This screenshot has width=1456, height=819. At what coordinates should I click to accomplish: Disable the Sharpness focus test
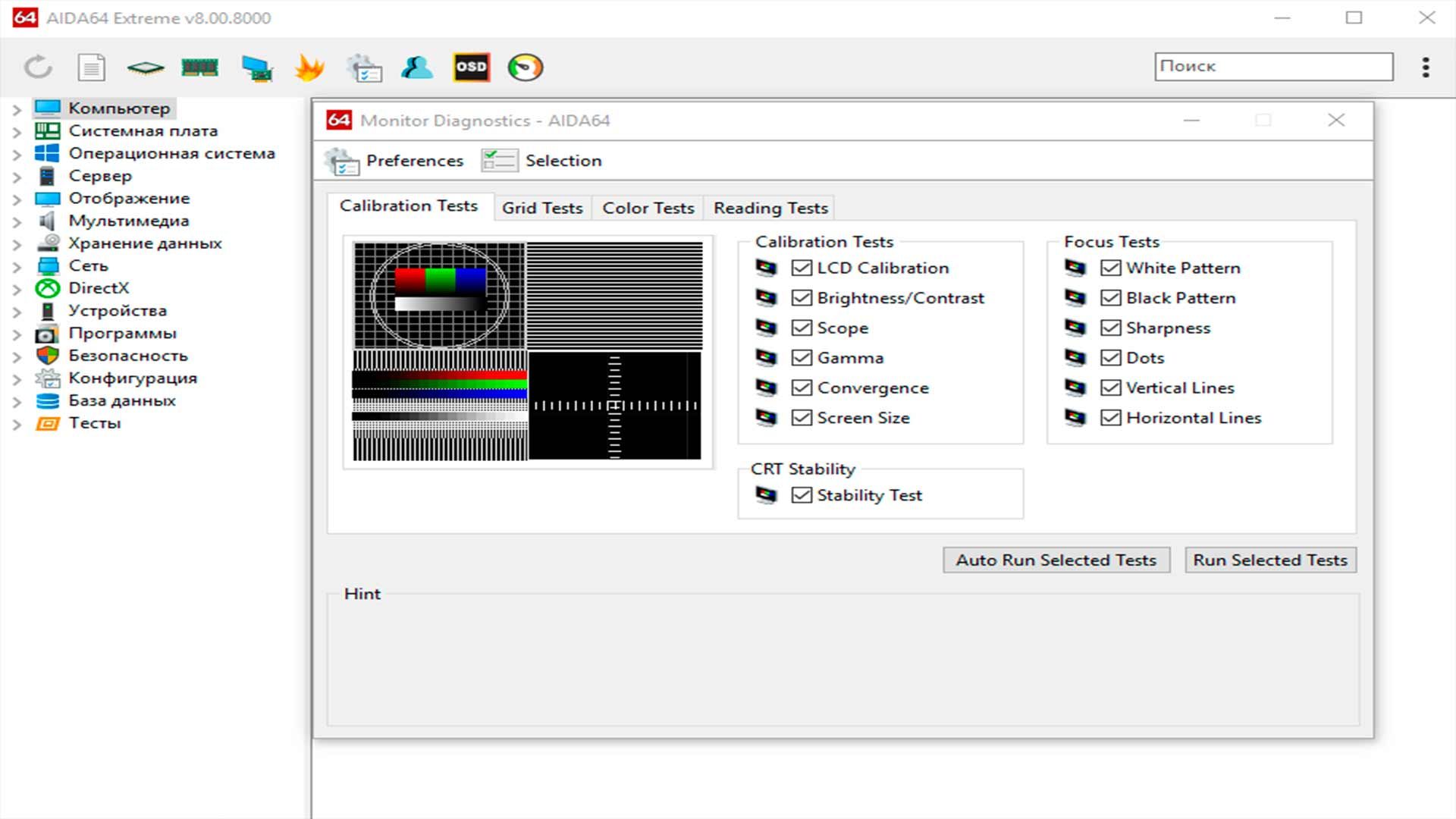click(1110, 328)
